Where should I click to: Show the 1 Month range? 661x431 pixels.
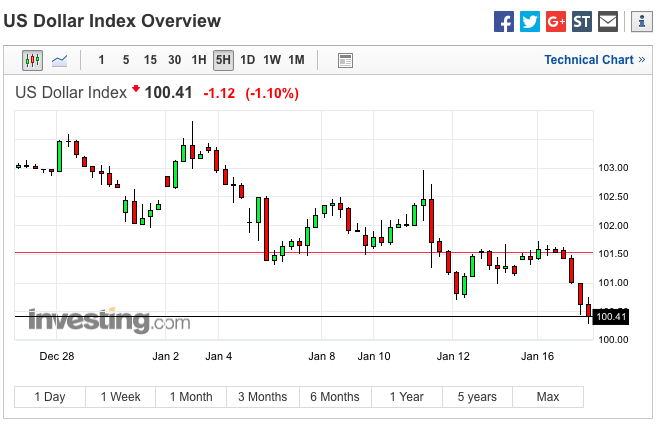[x=191, y=397]
